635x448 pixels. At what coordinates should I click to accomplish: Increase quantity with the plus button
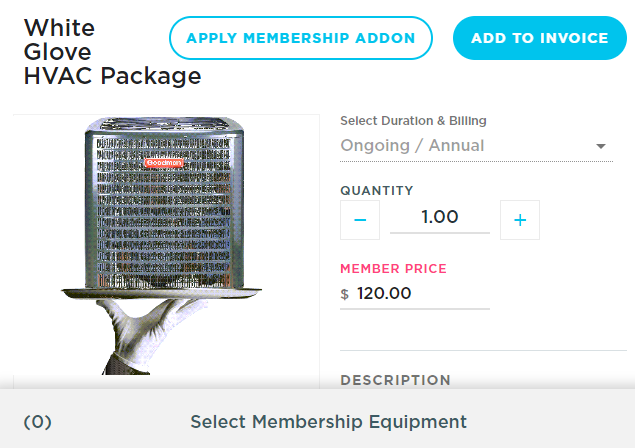(x=520, y=220)
